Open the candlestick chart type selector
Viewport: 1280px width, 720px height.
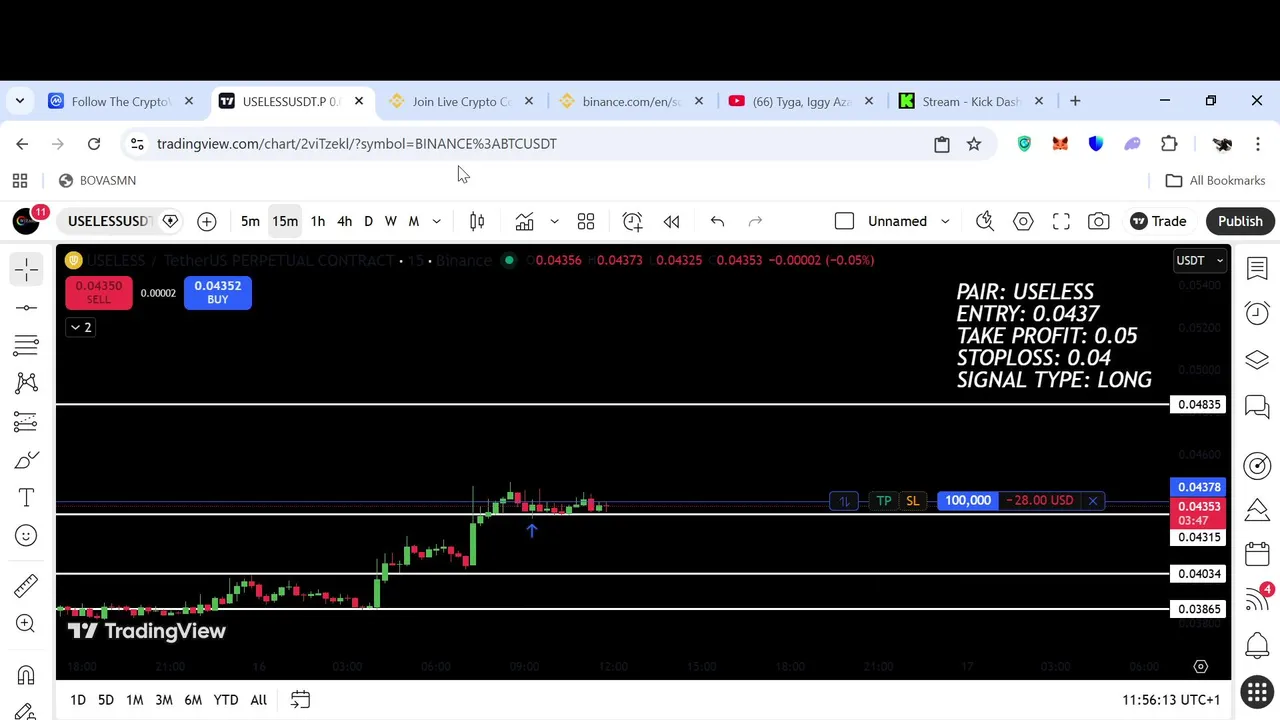(477, 221)
